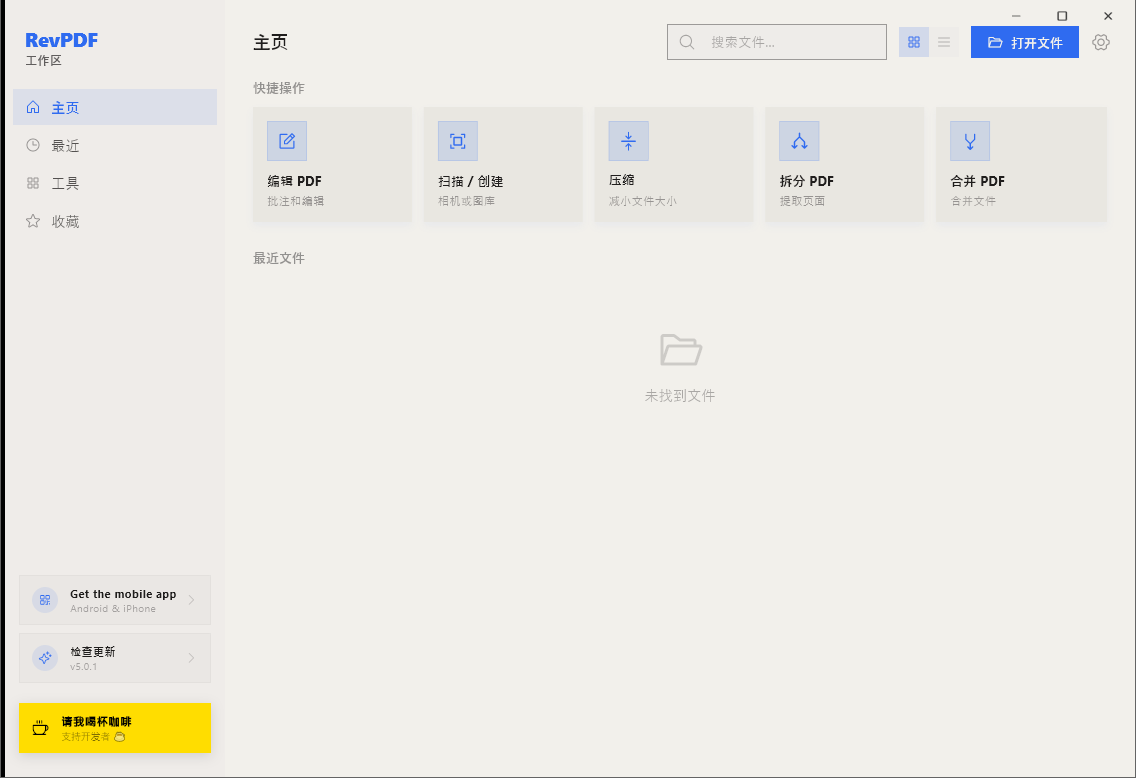Switch to list view

click(x=944, y=42)
